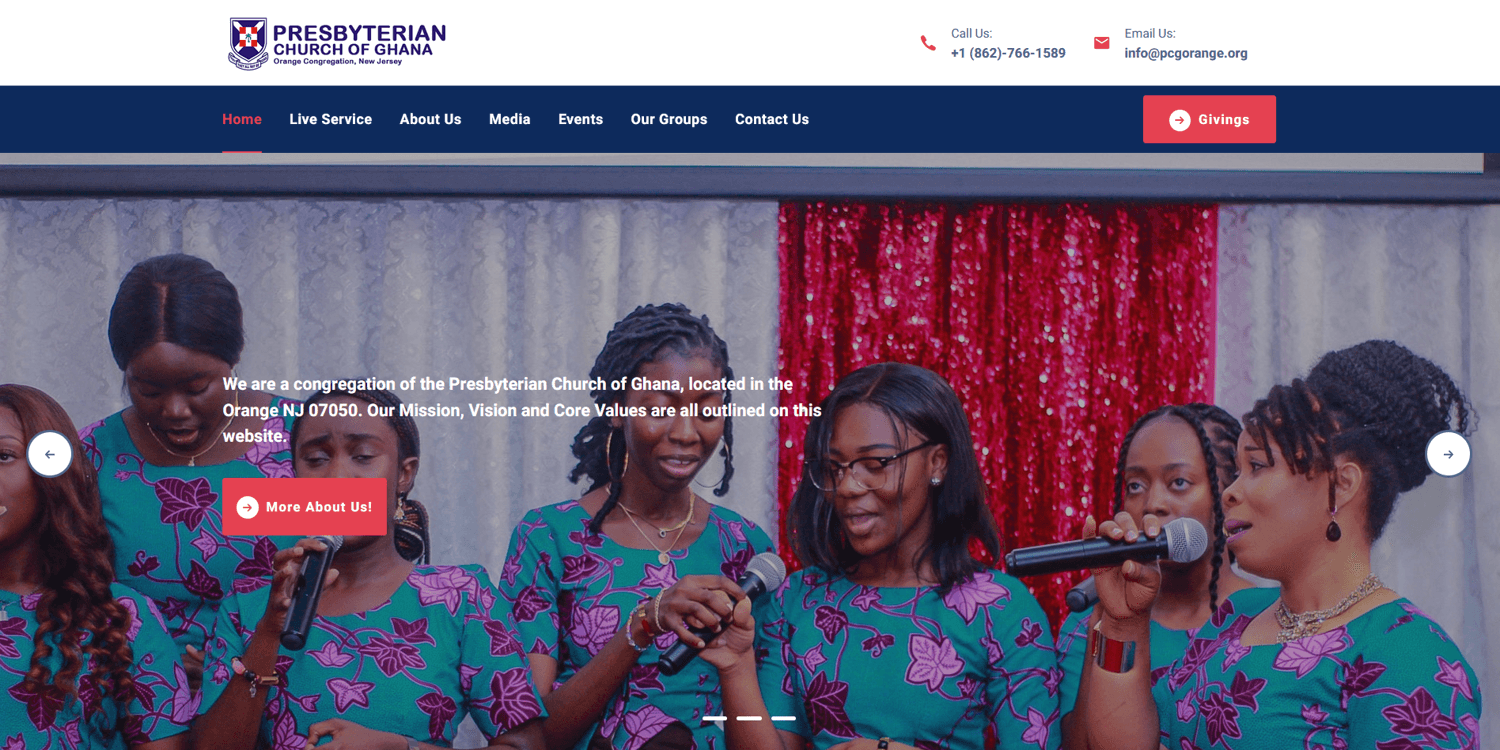Call the number +1 (862)-766-1589
The width and height of the screenshot is (1500, 750).
1008,53
